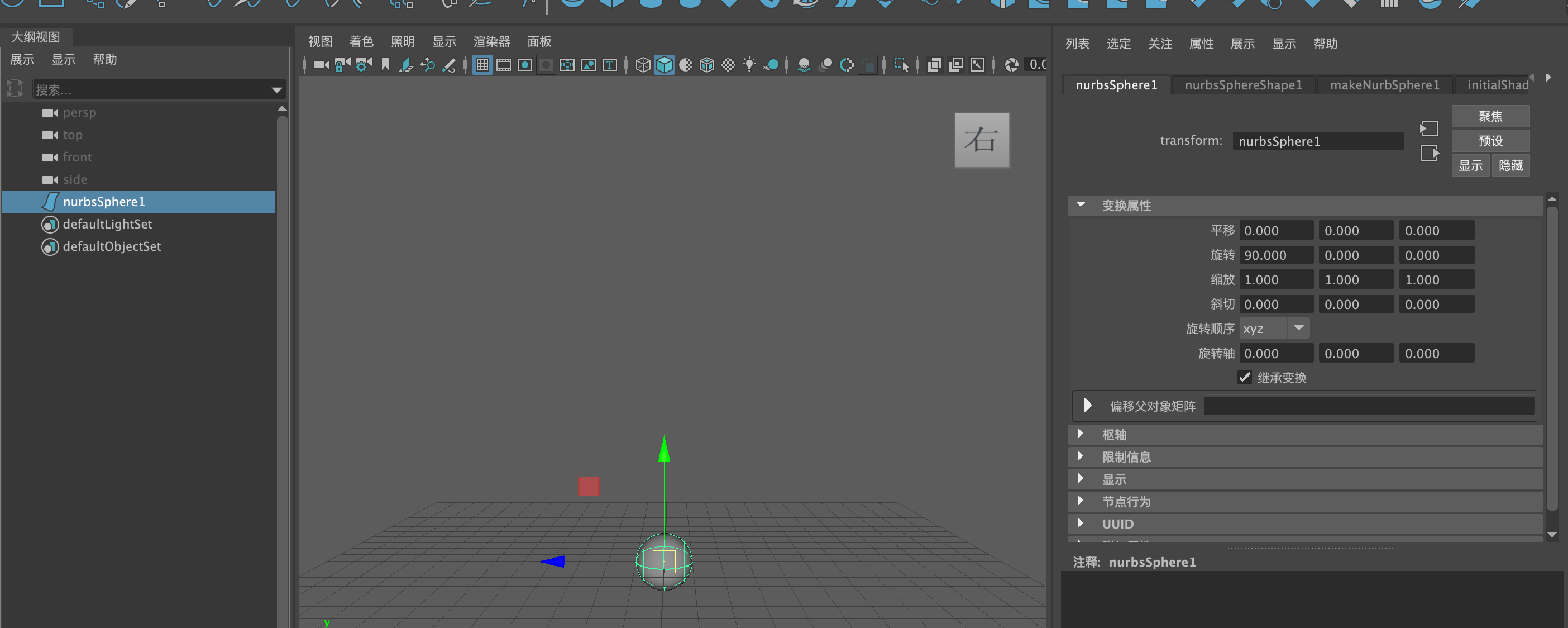
Task: Switch to the makeNurbSphere1 tab
Action: tap(1384, 85)
